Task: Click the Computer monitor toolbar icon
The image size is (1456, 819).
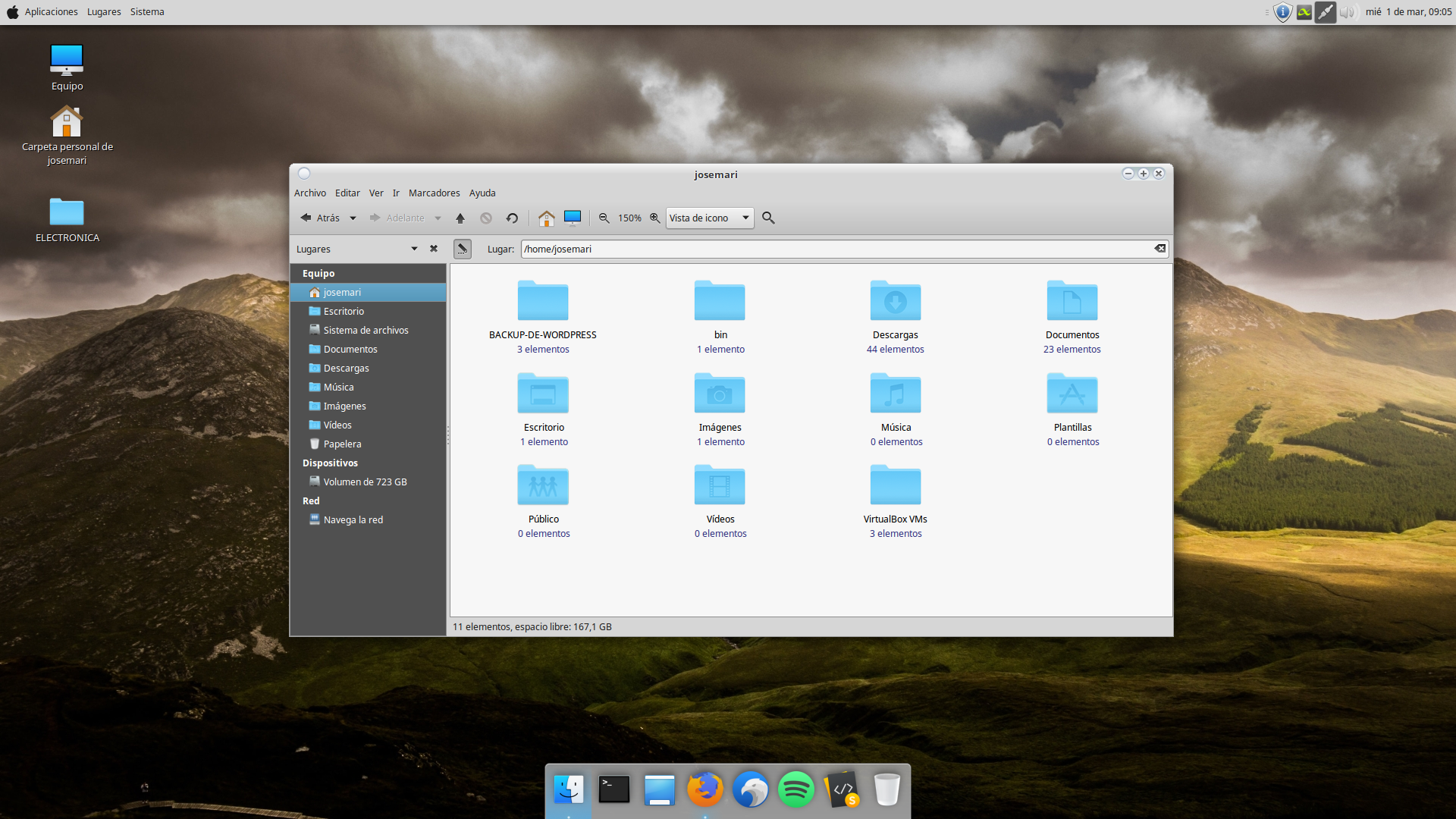Action: (x=573, y=218)
